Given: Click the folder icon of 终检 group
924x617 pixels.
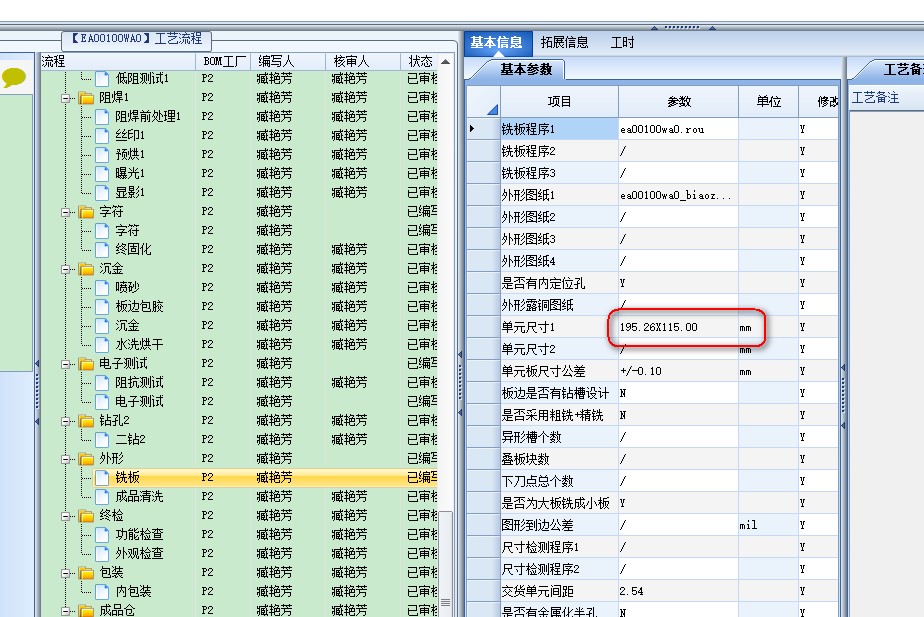Looking at the screenshot, I should 86,516.
